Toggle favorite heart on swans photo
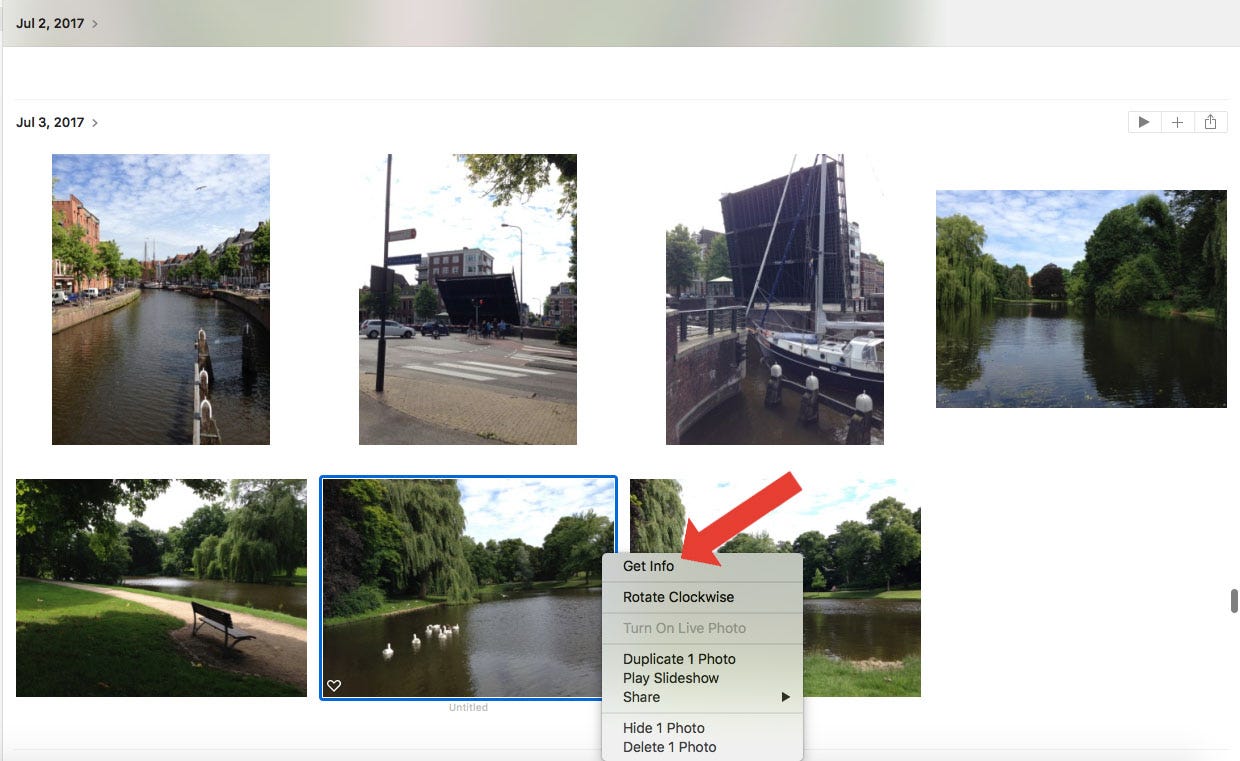The width and height of the screenshot is (1240, 761). point(334,685)
